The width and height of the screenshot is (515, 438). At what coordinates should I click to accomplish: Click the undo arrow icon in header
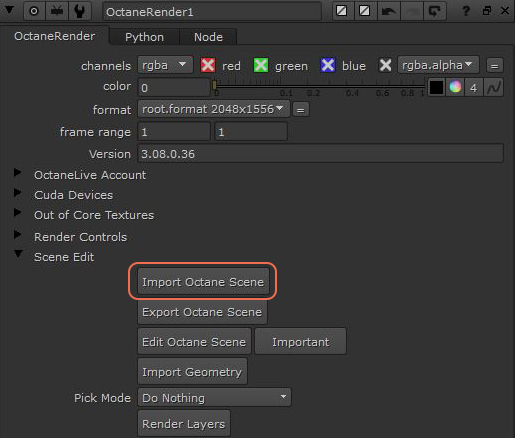point(388,11)
